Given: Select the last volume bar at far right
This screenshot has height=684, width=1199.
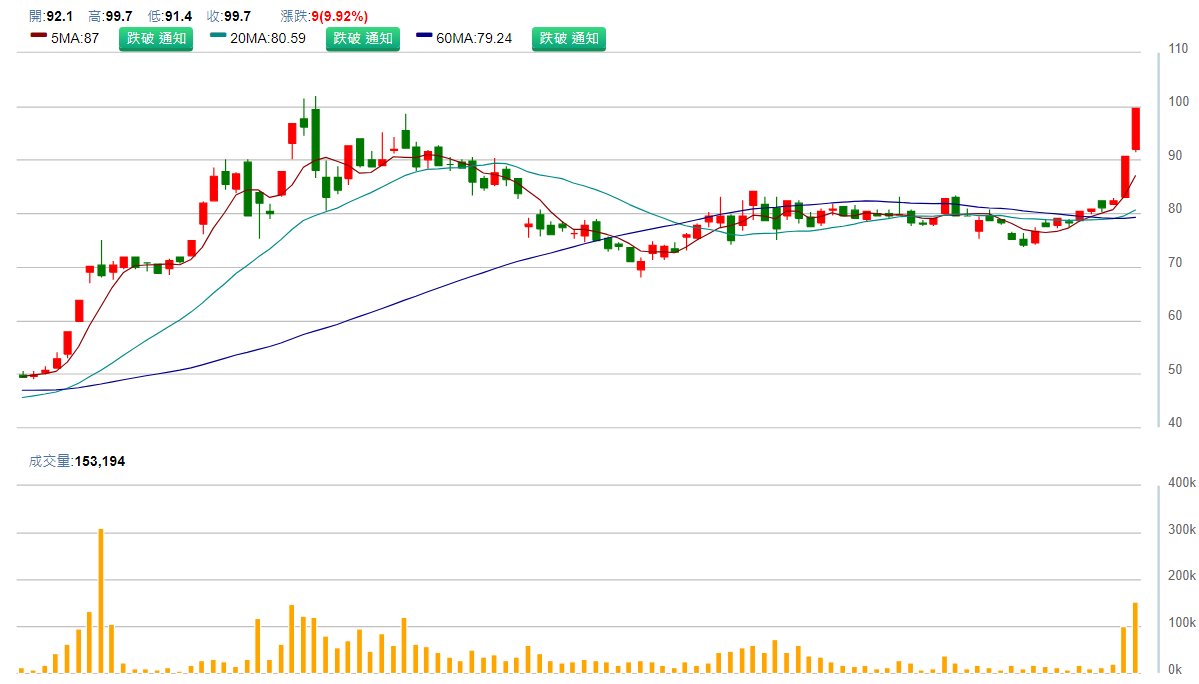Looking at the screenshot, I should pyautogui.click(x=1136, y=637).
